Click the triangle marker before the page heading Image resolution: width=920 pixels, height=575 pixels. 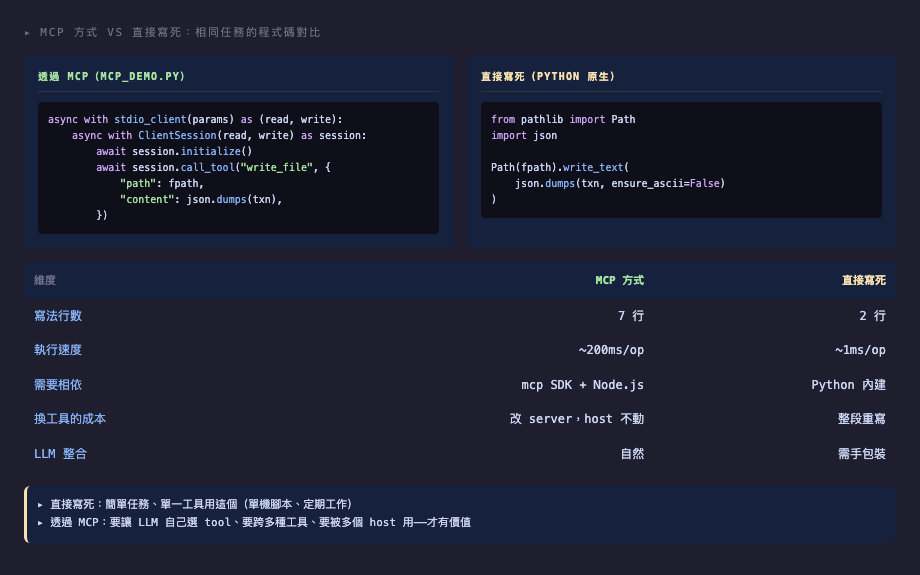28,33
